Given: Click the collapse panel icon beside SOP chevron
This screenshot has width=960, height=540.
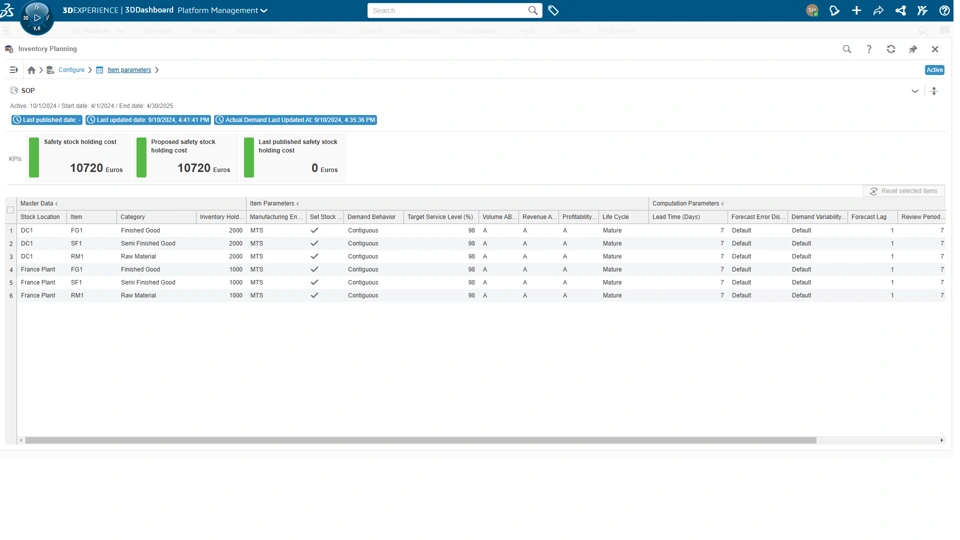Looking at the screenshot, I should [x=934, y=91].
